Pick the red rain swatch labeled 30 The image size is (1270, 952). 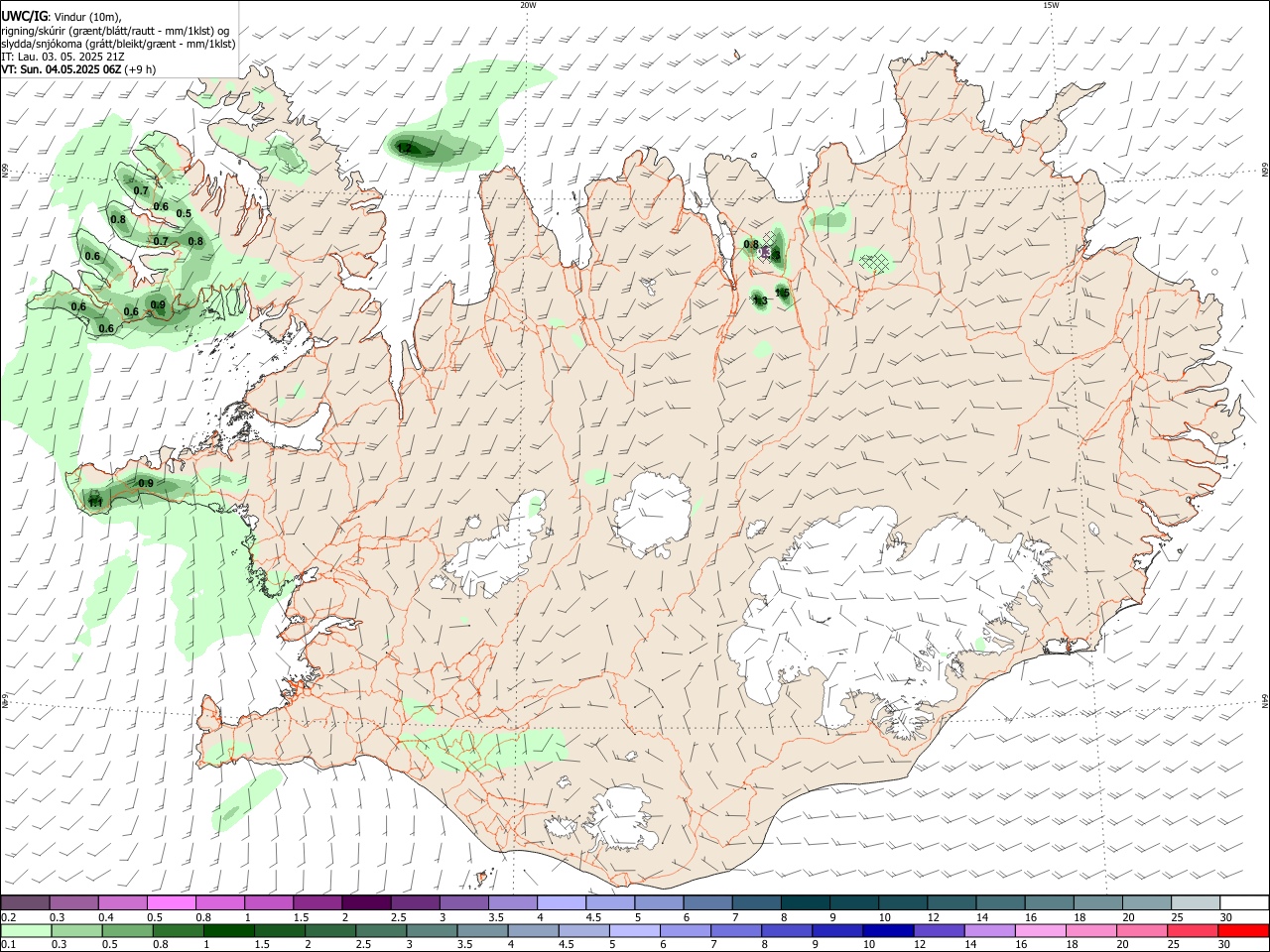(1243, 930)
